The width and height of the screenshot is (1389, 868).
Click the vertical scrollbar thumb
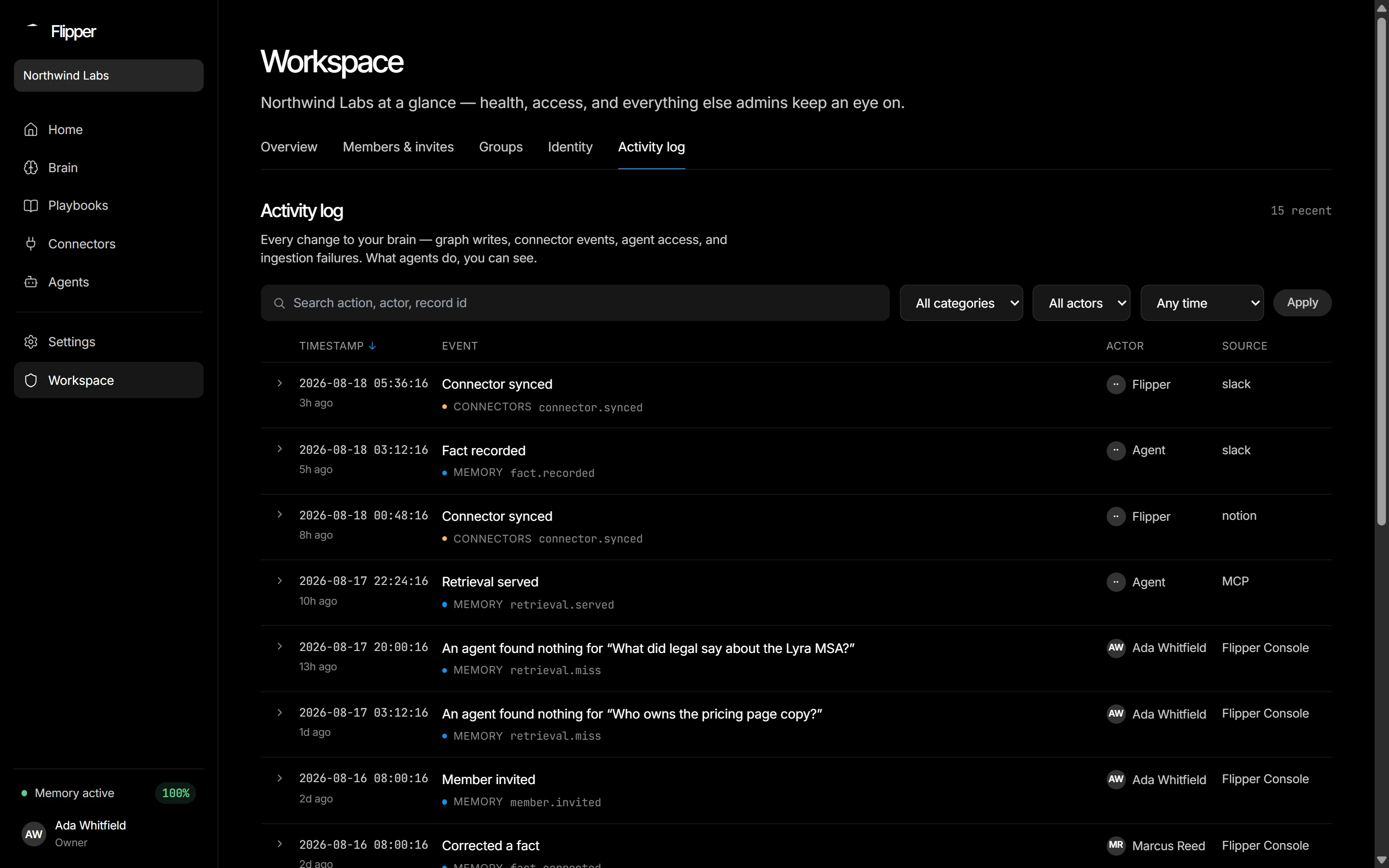1382,271
